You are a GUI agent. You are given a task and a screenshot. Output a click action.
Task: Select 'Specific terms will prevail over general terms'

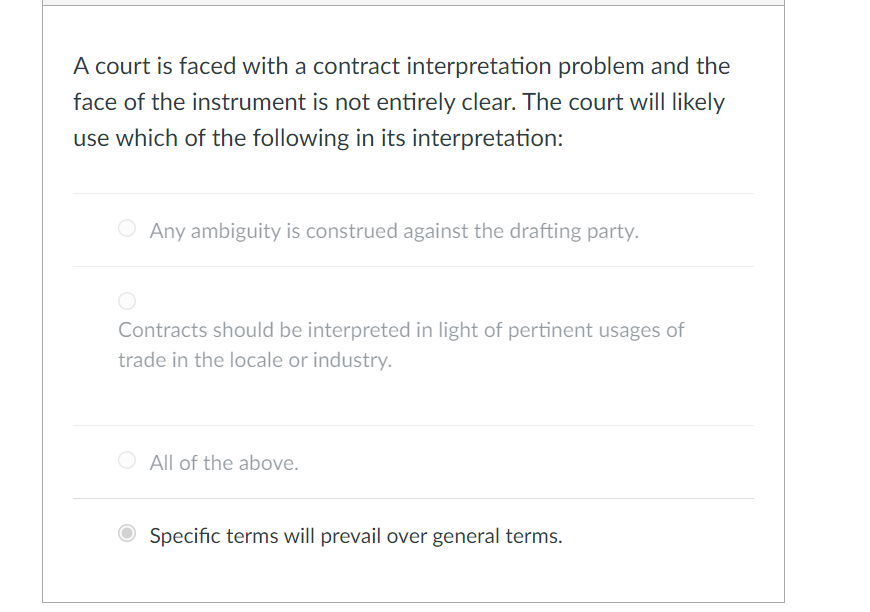(355, 535)
